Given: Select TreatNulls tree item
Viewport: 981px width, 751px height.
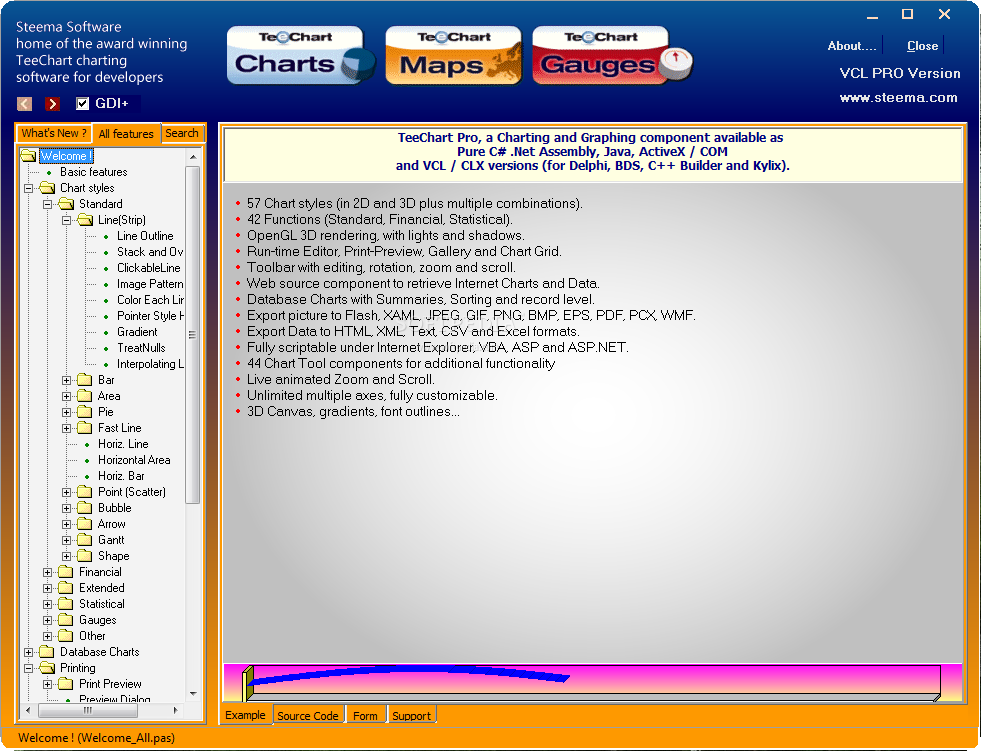Looking at the screenshot, I should (141, 348).
